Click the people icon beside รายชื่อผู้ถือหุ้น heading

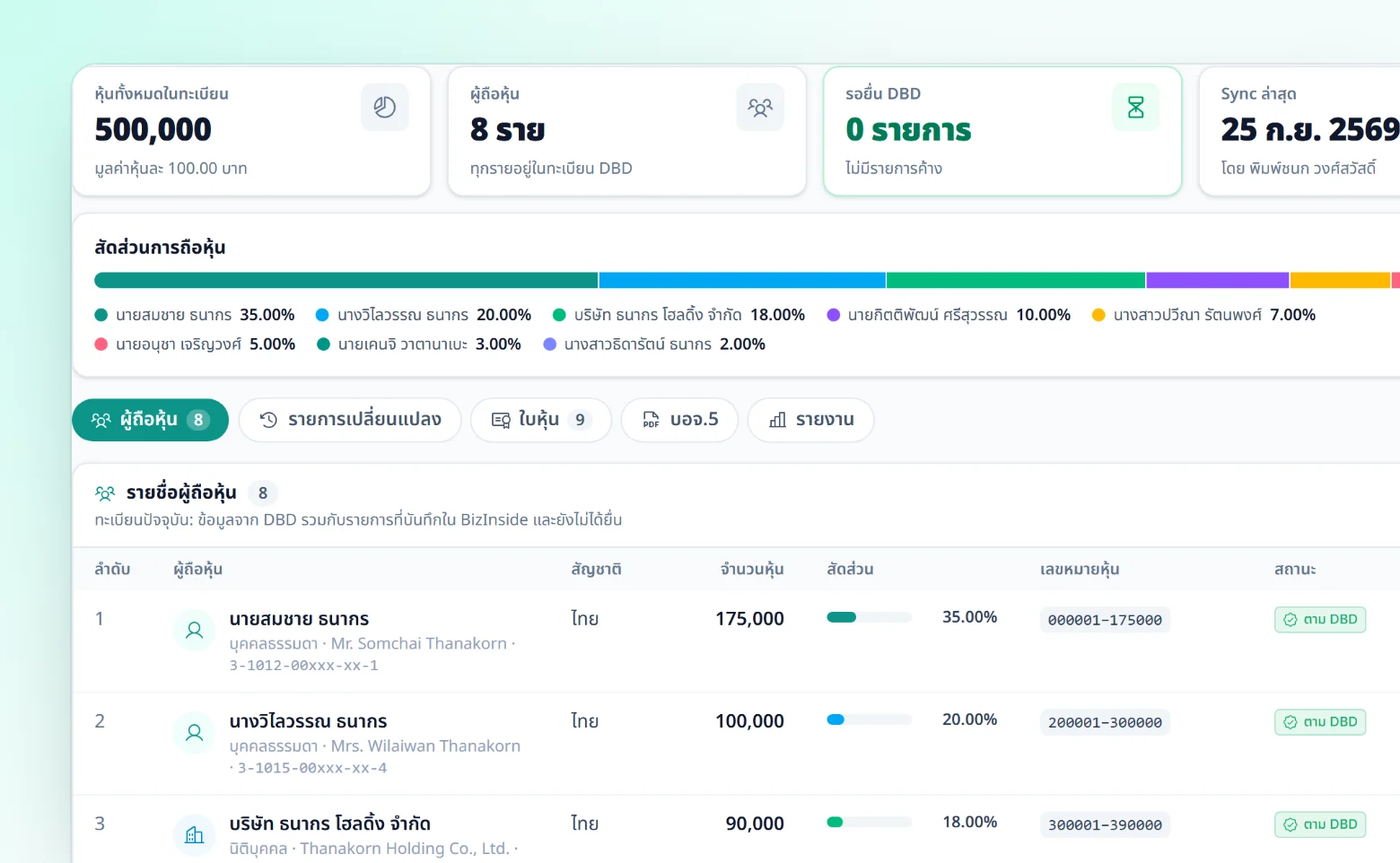tap(105, 493)
